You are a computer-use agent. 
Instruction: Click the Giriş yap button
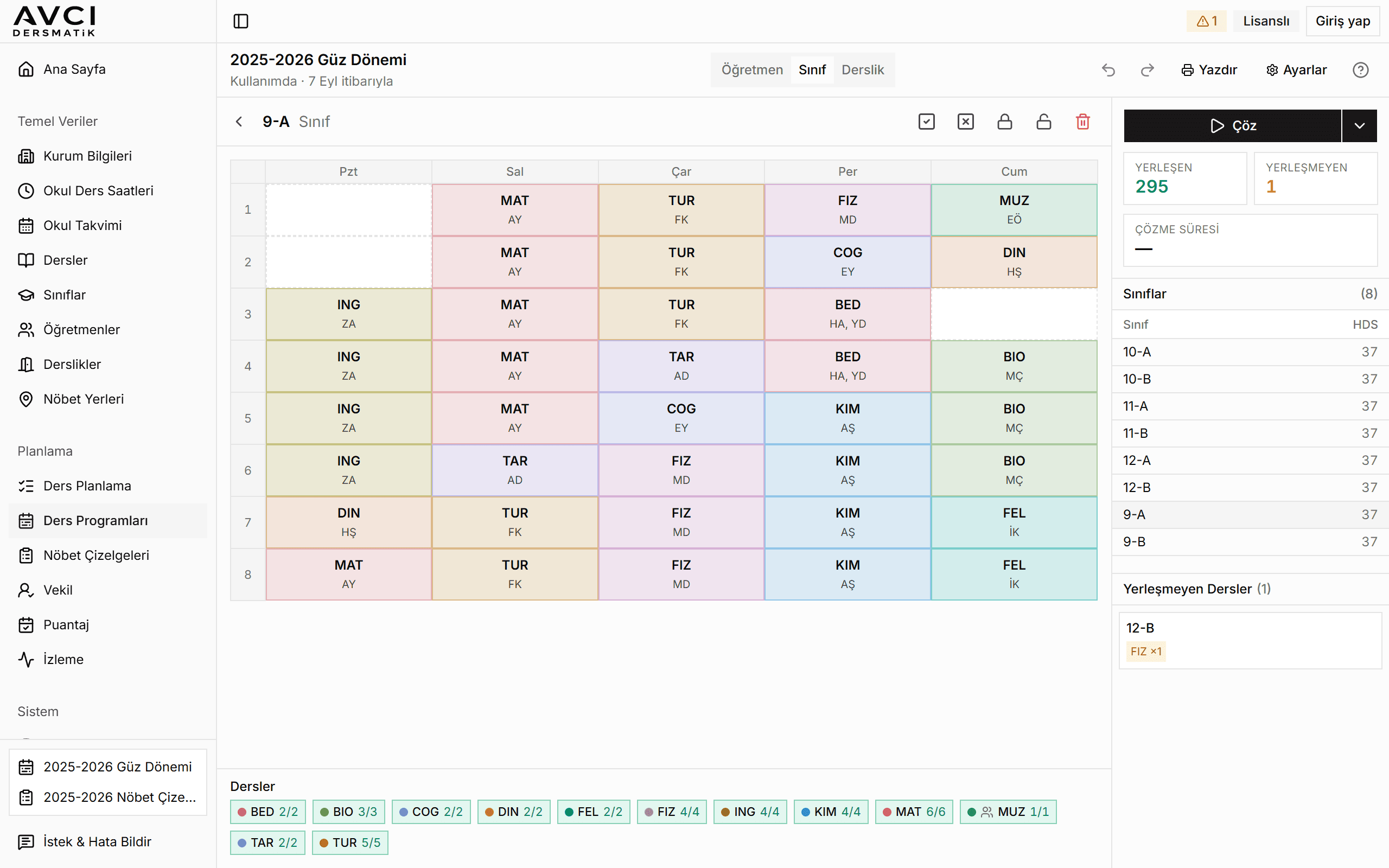[1342, 21]
